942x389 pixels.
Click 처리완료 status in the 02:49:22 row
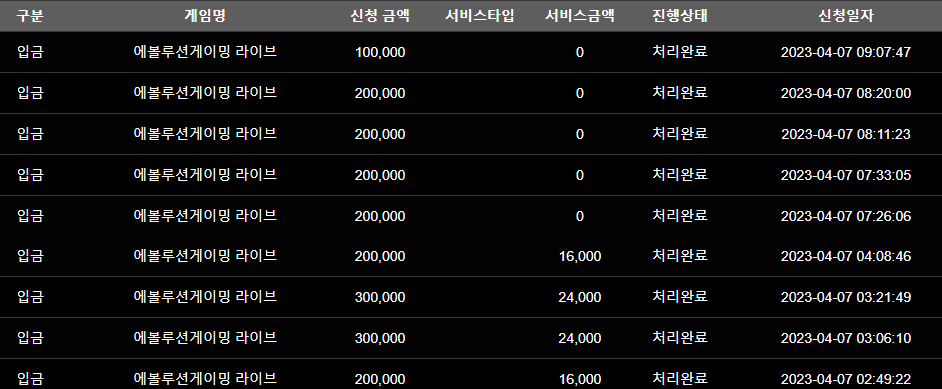[x=680, y=379]
